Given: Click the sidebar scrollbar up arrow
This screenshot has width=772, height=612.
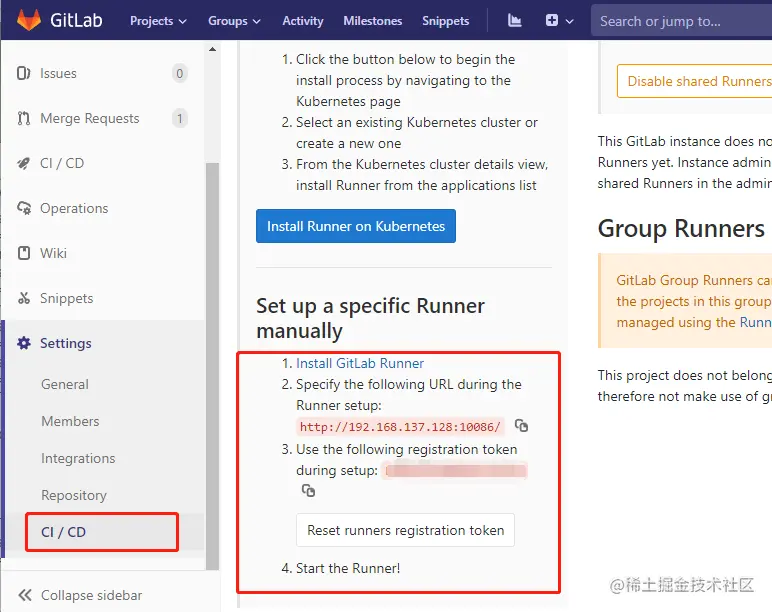Looking at the screenshot, I should point(212,49).
